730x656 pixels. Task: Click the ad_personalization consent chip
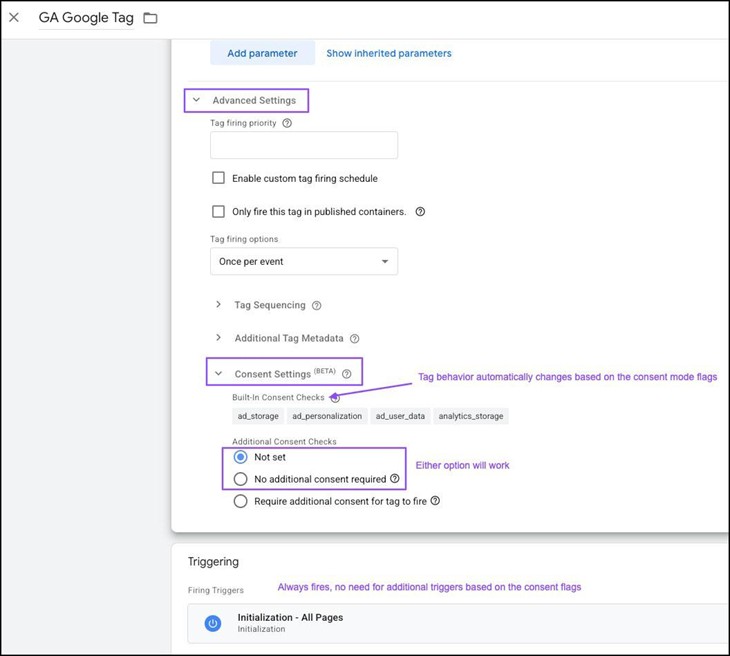[x=327, y=416]
